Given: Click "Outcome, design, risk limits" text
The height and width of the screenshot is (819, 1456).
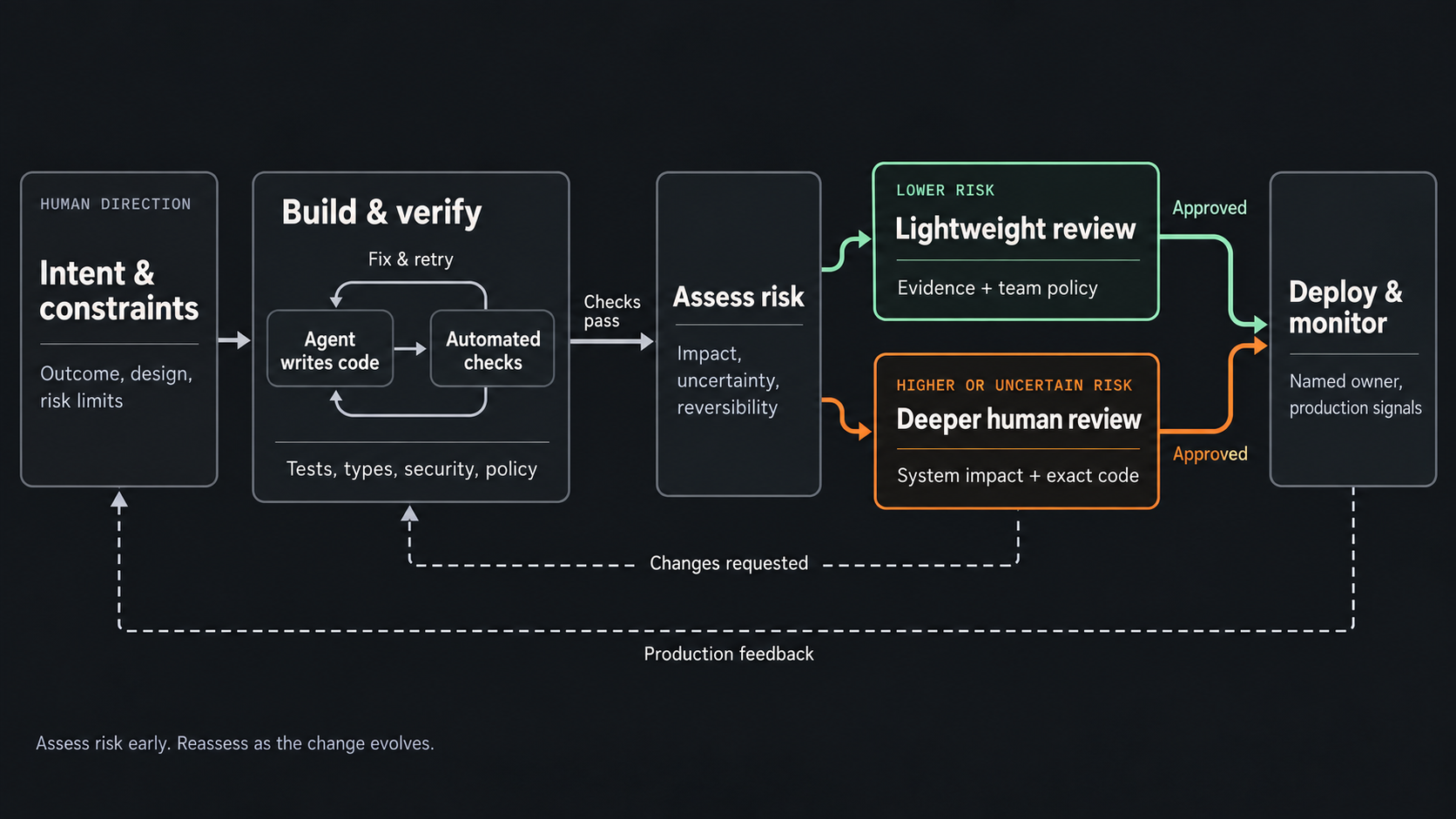Looking at the screenshot, I should click(x=116, y=386).
